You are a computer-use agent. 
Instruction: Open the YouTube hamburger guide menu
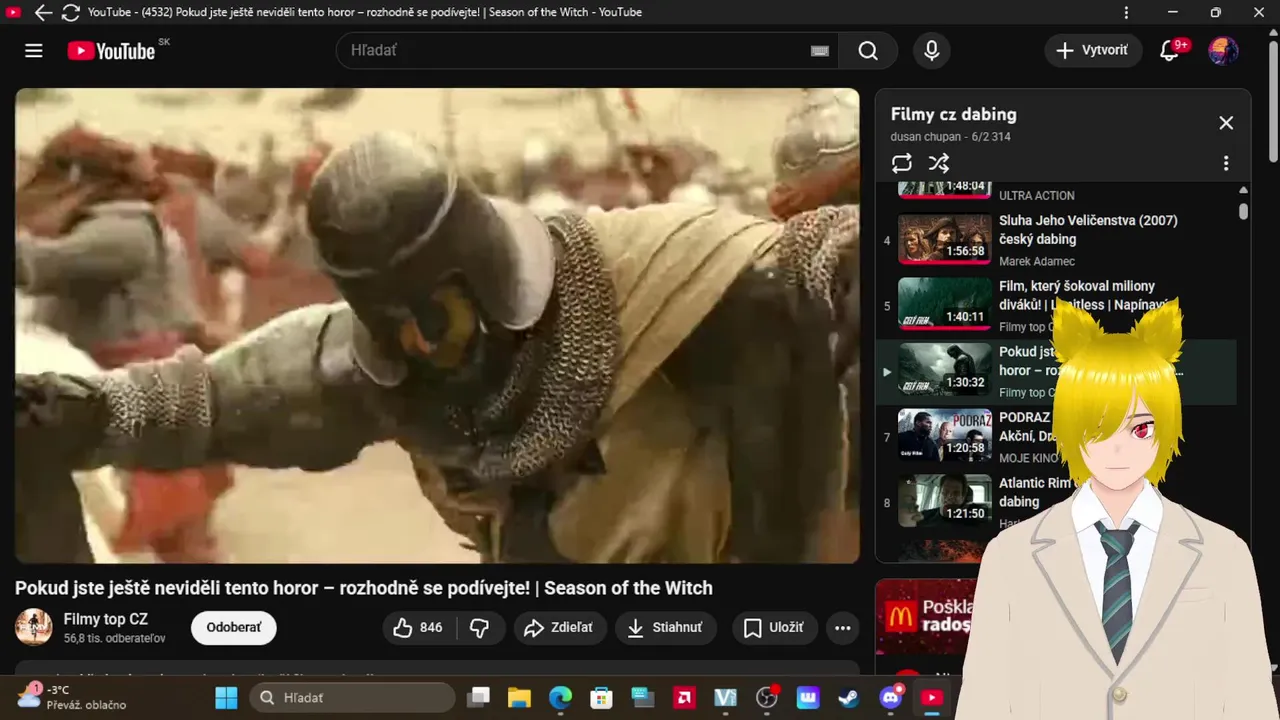pyautogui.click(x=34, y=50)
